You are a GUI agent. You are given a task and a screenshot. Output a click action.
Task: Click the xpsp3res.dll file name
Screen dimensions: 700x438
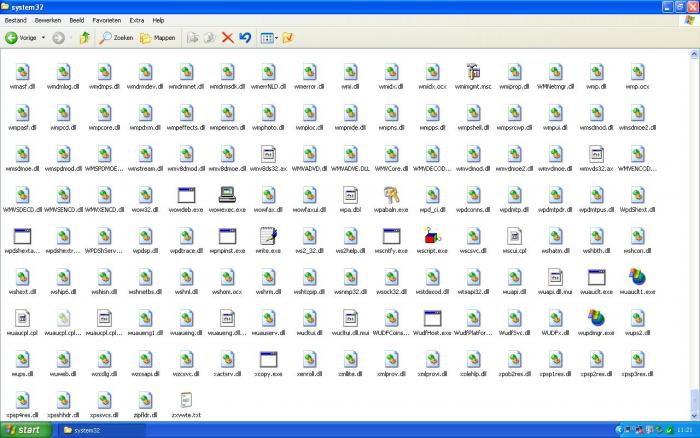637,374
